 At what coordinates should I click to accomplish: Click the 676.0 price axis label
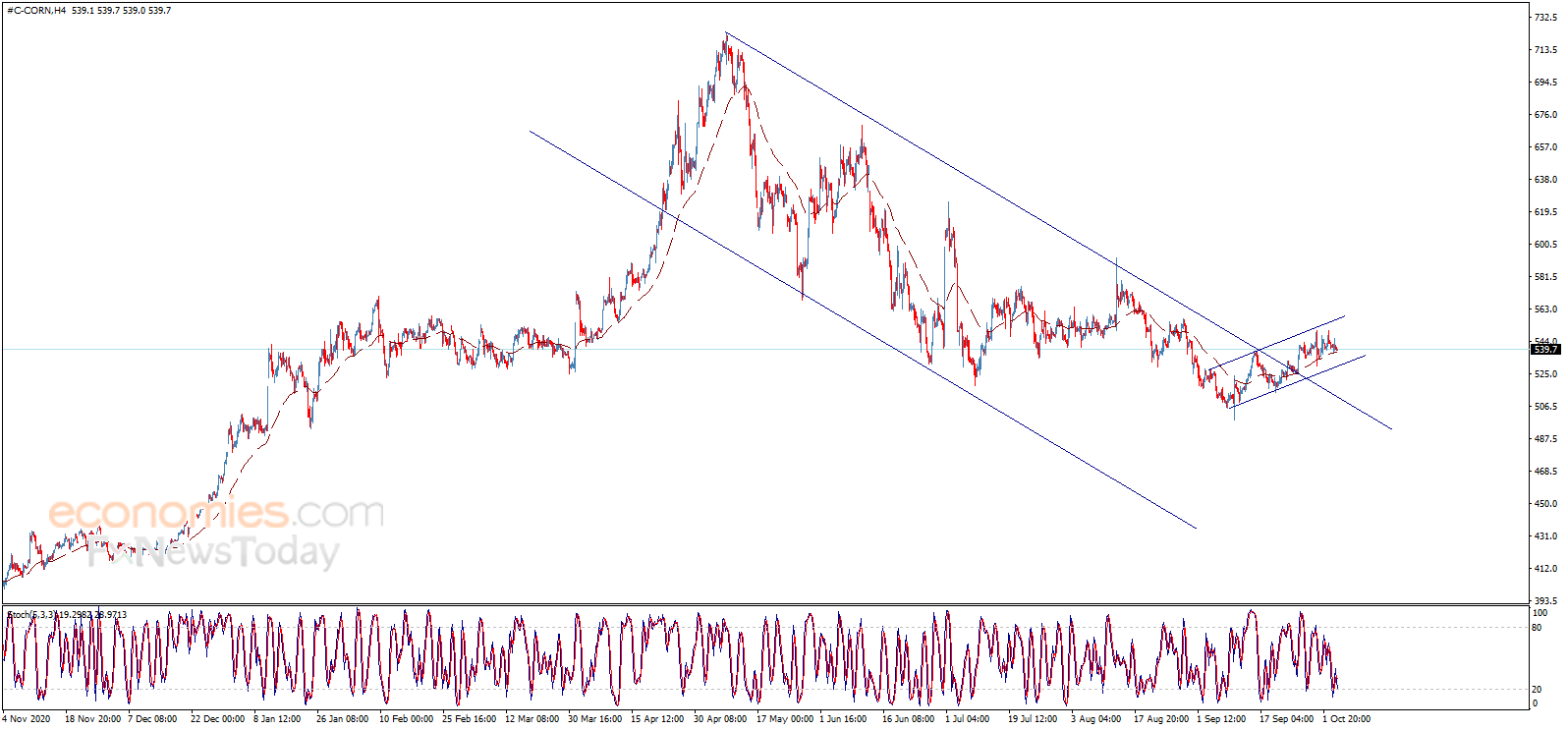(x=1545, y=115)
